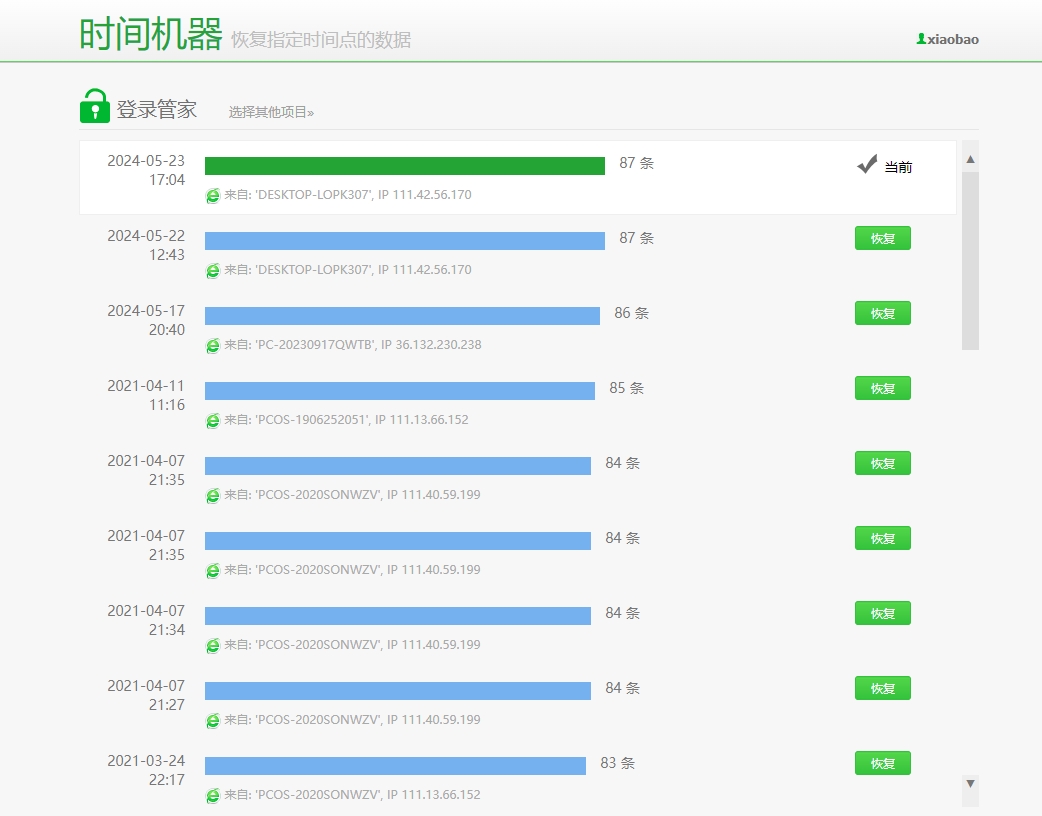
Task: Click the 87 条 count in the 2024-05-23 row
Action: tap(637, 163)
